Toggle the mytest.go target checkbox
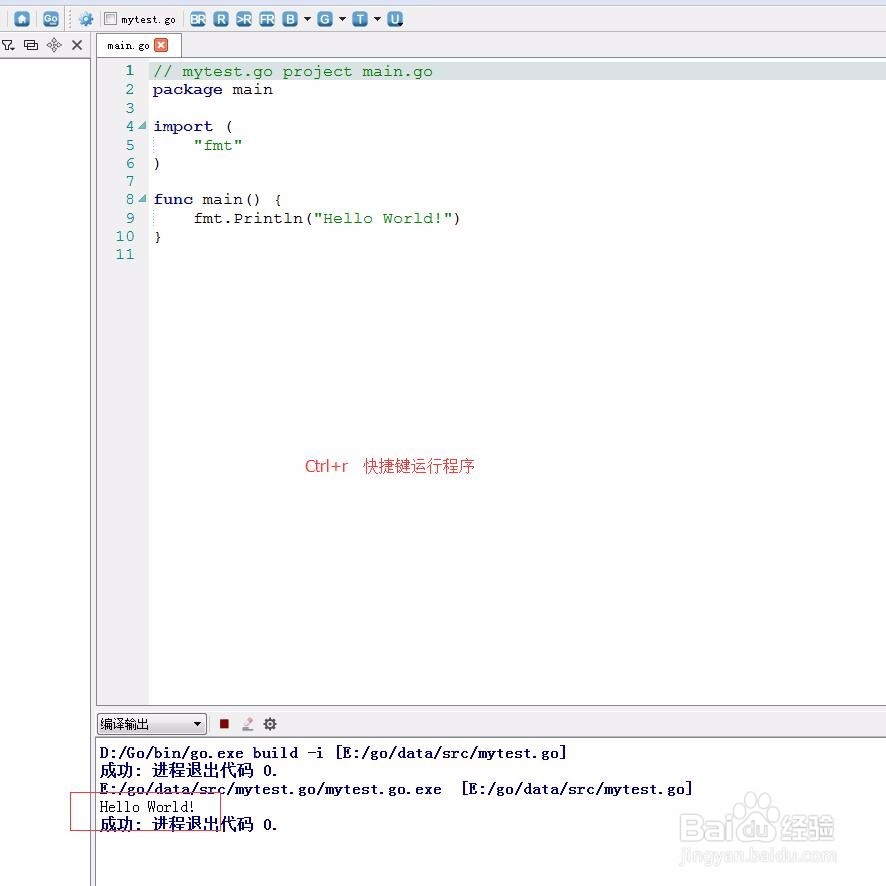The height and width of the screenshot is (886, 886). 111,19
